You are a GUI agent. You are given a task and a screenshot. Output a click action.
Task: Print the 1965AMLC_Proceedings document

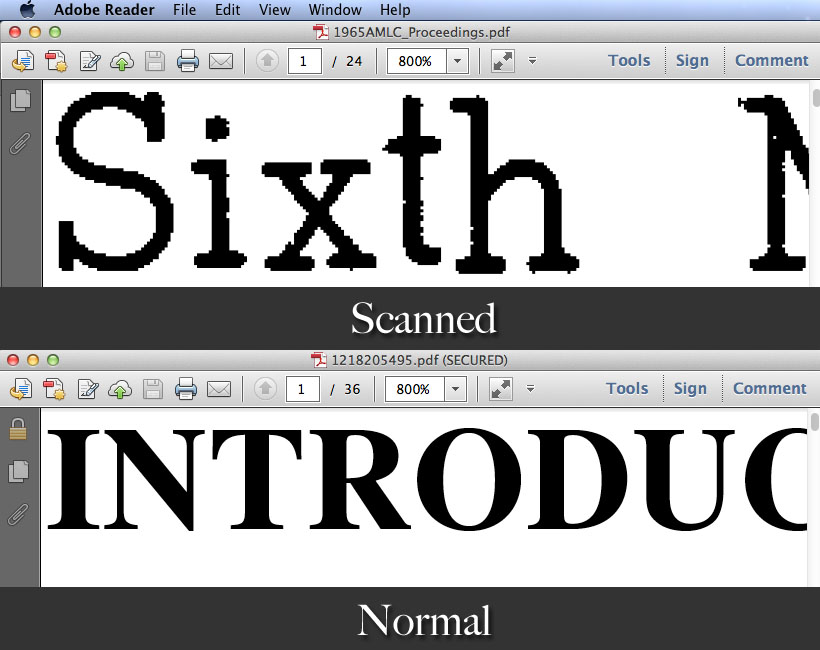188,61
